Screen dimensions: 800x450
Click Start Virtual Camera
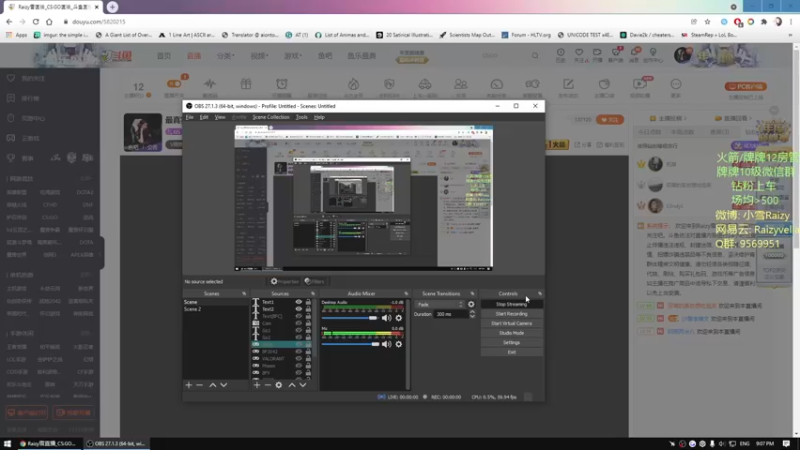pos(511,323)
